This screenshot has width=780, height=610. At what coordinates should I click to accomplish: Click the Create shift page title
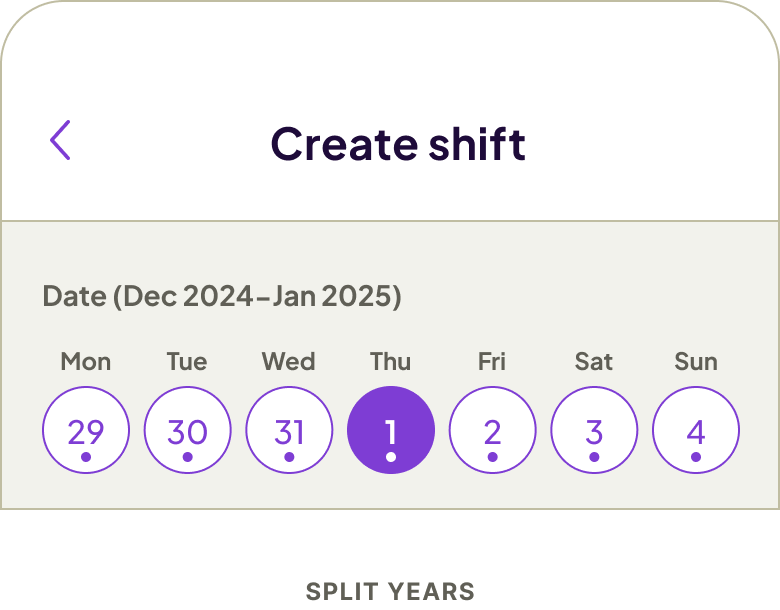click(x=398, y=144)
